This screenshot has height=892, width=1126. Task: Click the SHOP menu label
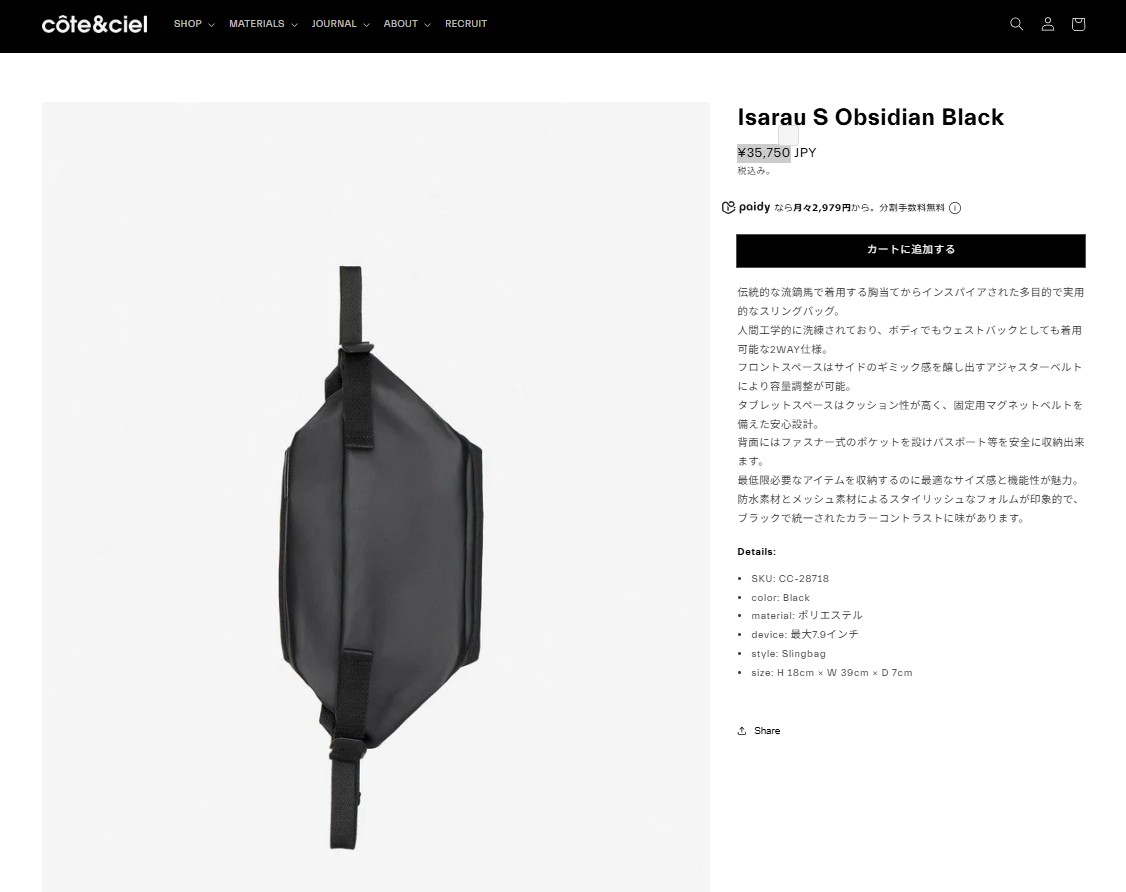click(x=187, y=24)
